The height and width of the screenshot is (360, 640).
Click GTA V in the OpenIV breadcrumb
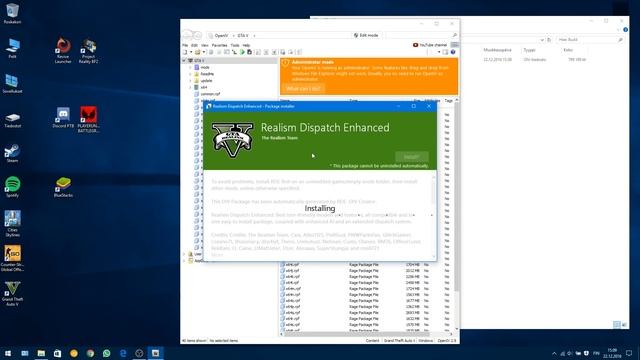click(243, 36)
